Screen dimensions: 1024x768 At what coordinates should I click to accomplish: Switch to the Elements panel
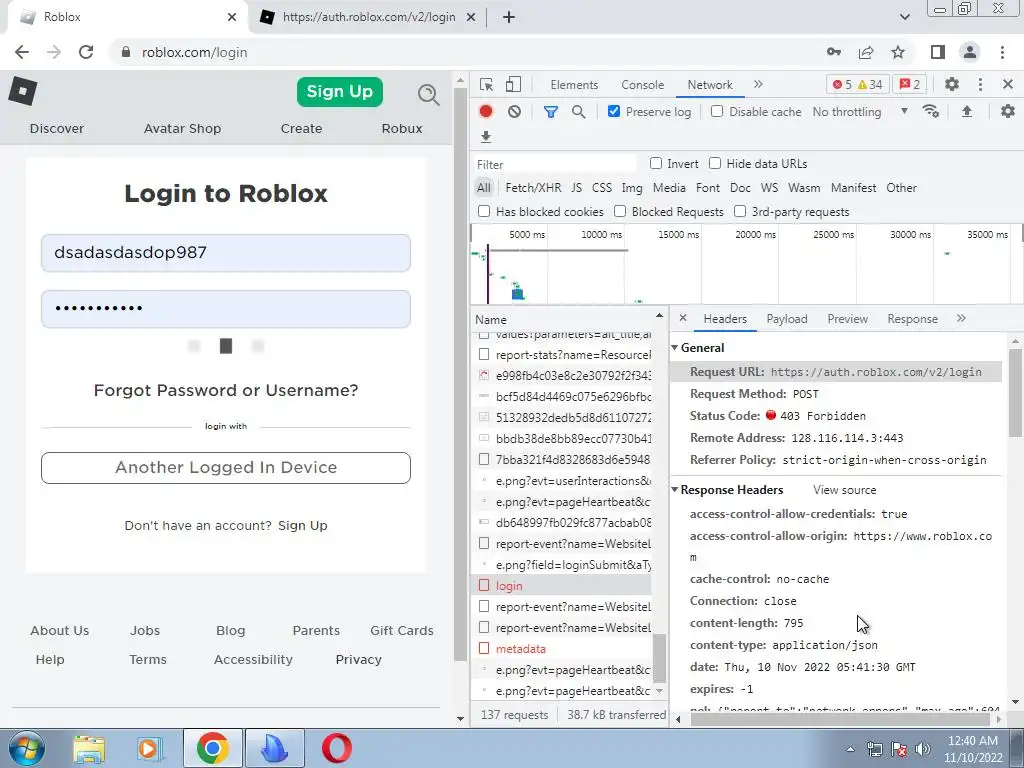pos(574,85)
